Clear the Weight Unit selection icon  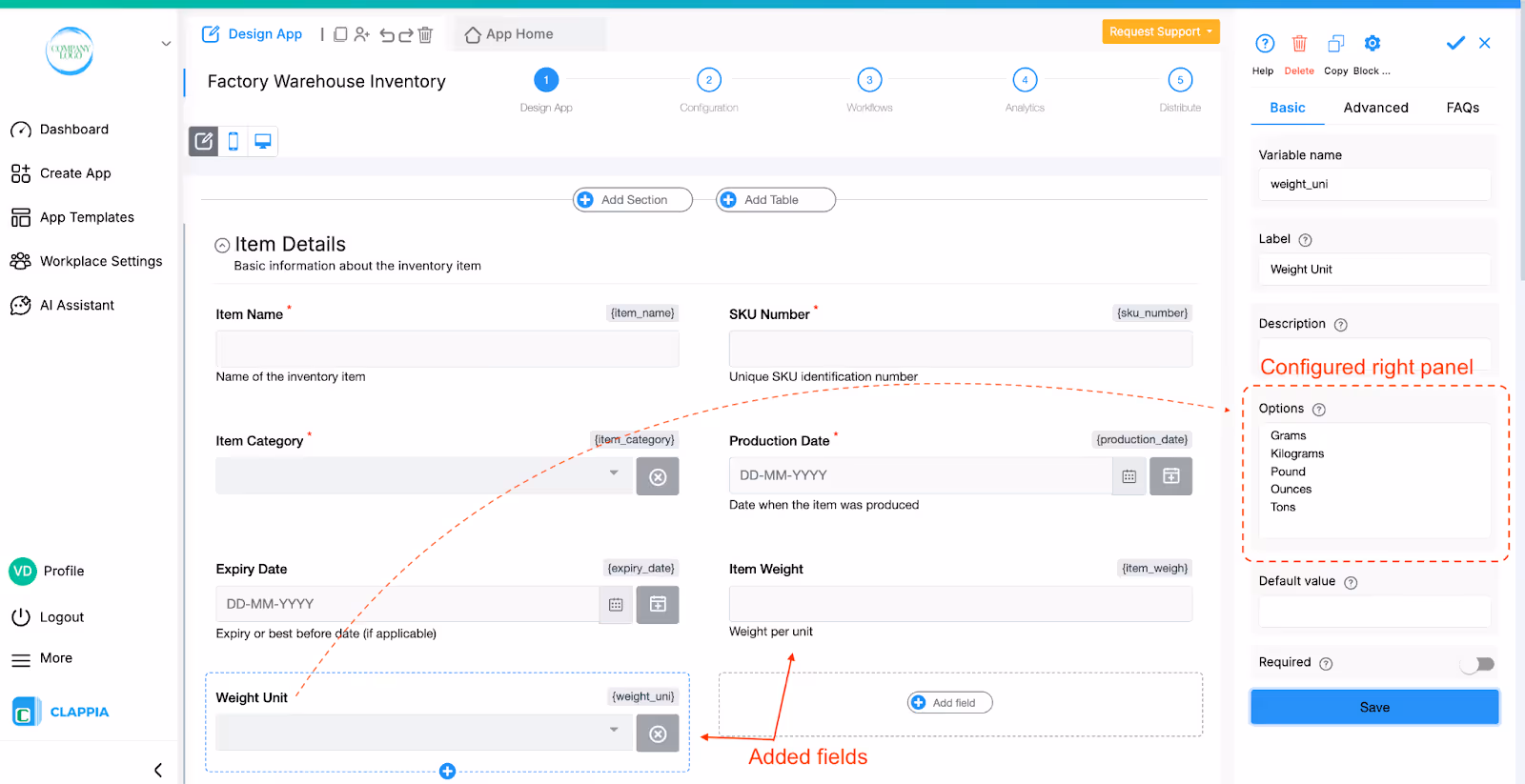point(658,734)
